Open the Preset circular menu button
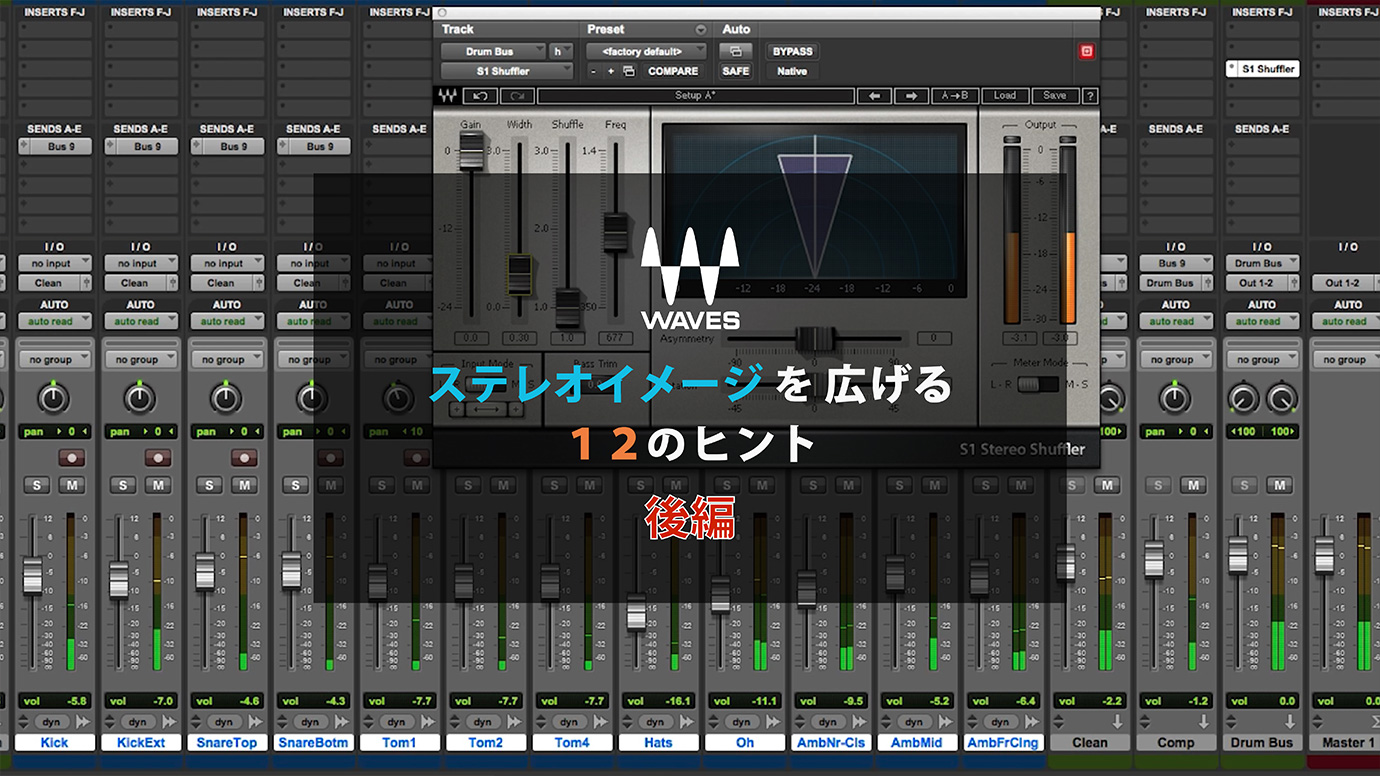Image resolution: width=1380 pixels, height=776 pixels. coord(700,30)
